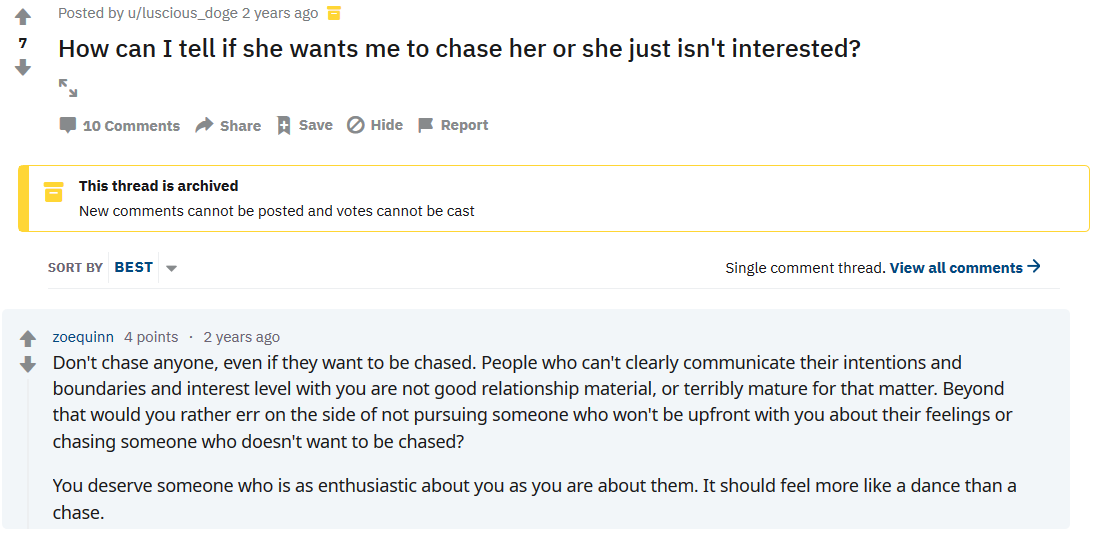This screenshot has height=544, width=1098.
Task: Click the This thread is archived banner
Action: coord(554,198)
